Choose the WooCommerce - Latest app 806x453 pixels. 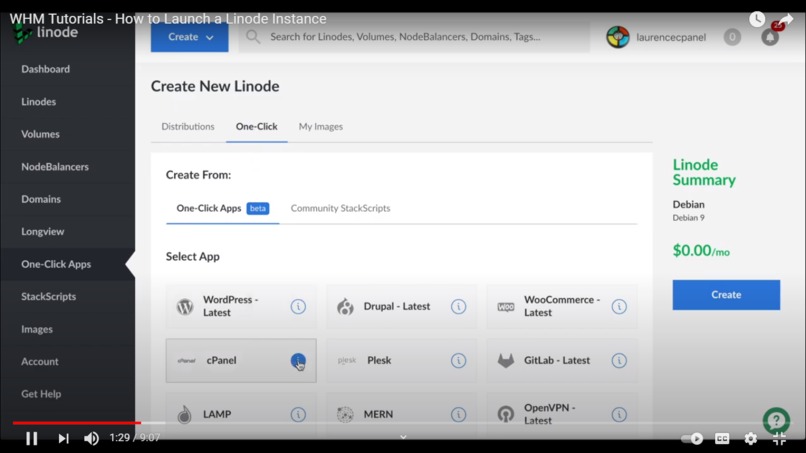(x=562, y=306)
